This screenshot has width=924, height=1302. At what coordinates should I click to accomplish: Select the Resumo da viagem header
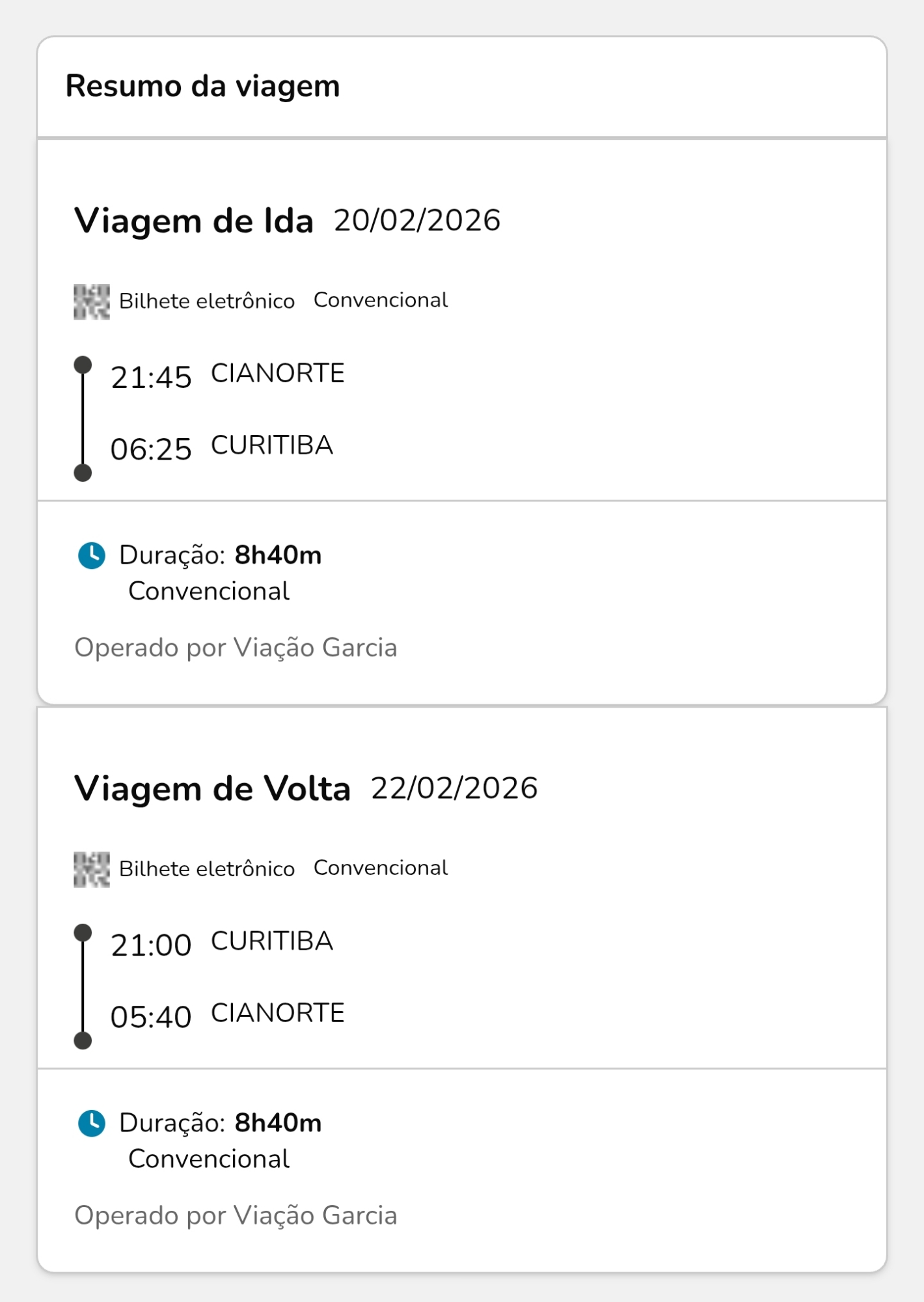click(x=203, y=86)
